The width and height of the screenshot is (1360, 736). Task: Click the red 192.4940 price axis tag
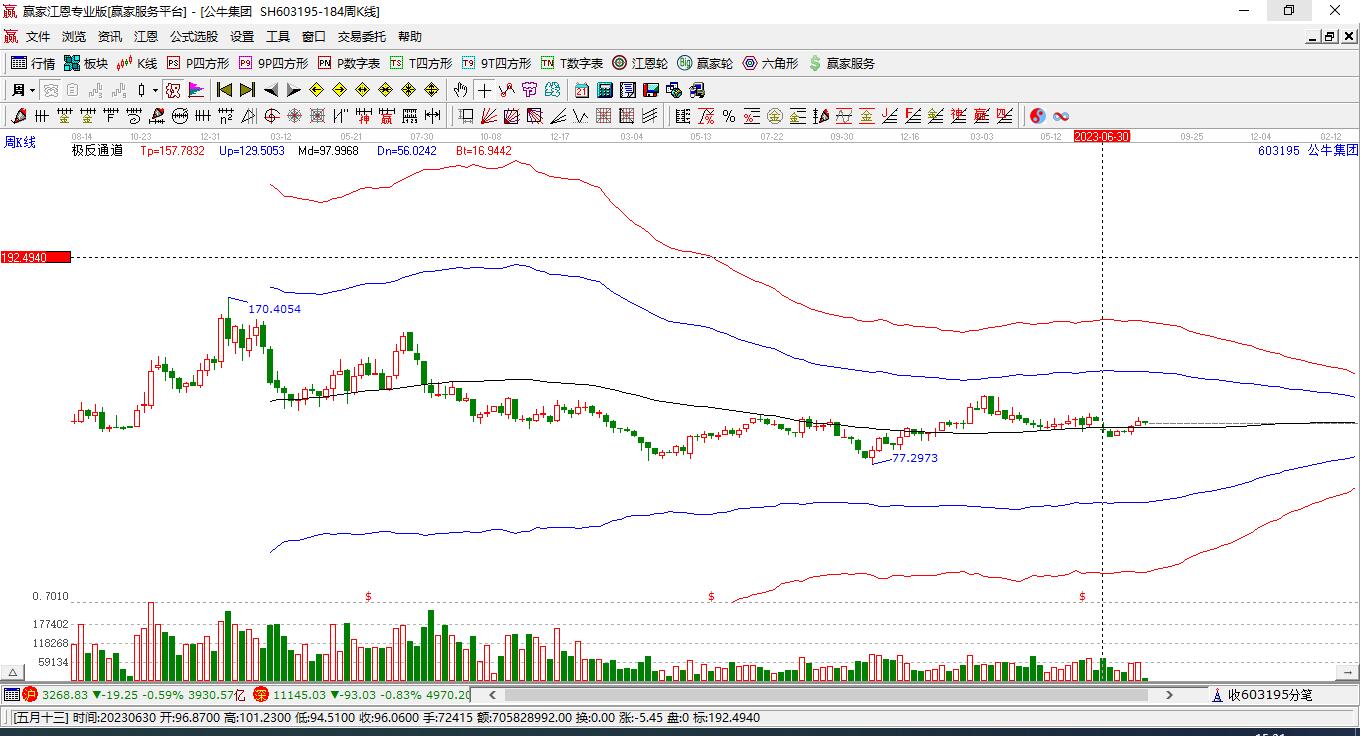36,258
